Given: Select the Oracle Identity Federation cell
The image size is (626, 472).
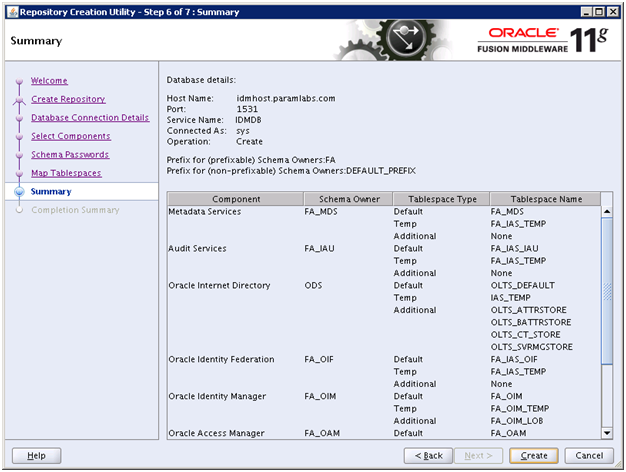Looking at the screenshot, I should click(221, 359).
